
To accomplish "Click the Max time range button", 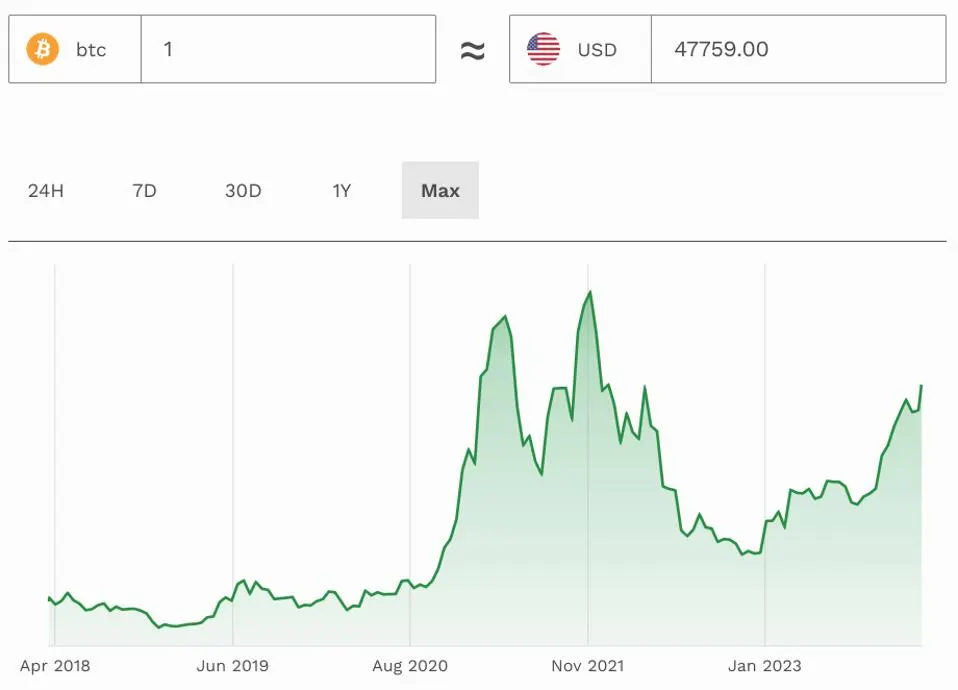I will [440, 190].
